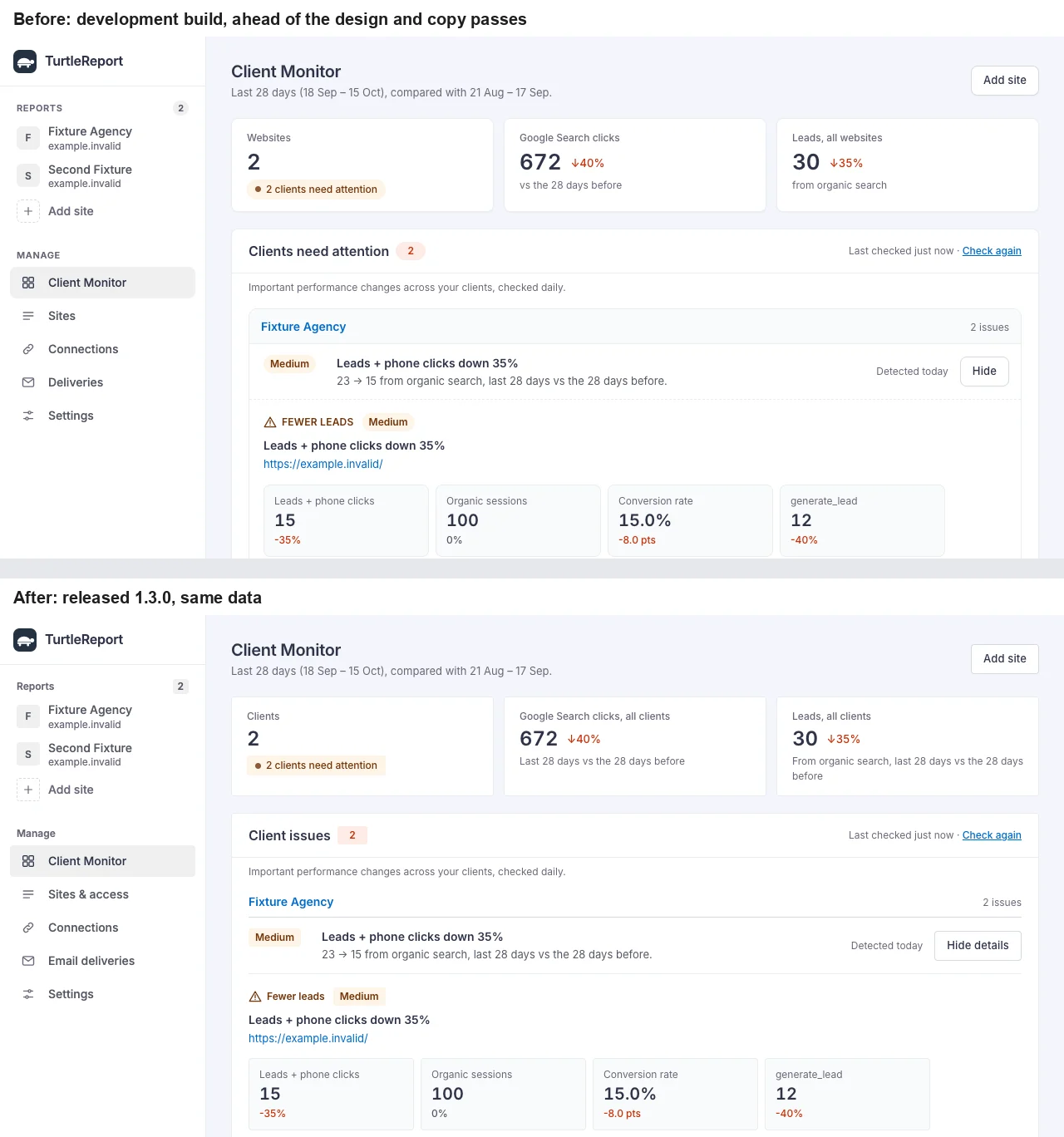Click the Connections chain-link icon in After panel
The height and width of the screenshot is (1137, 1064).
point(28,928)
